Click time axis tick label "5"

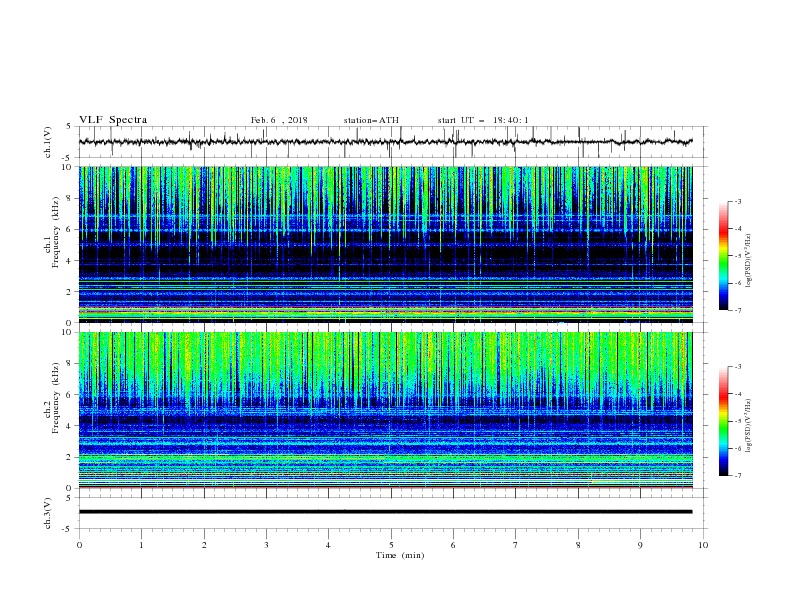click(391, 545)
